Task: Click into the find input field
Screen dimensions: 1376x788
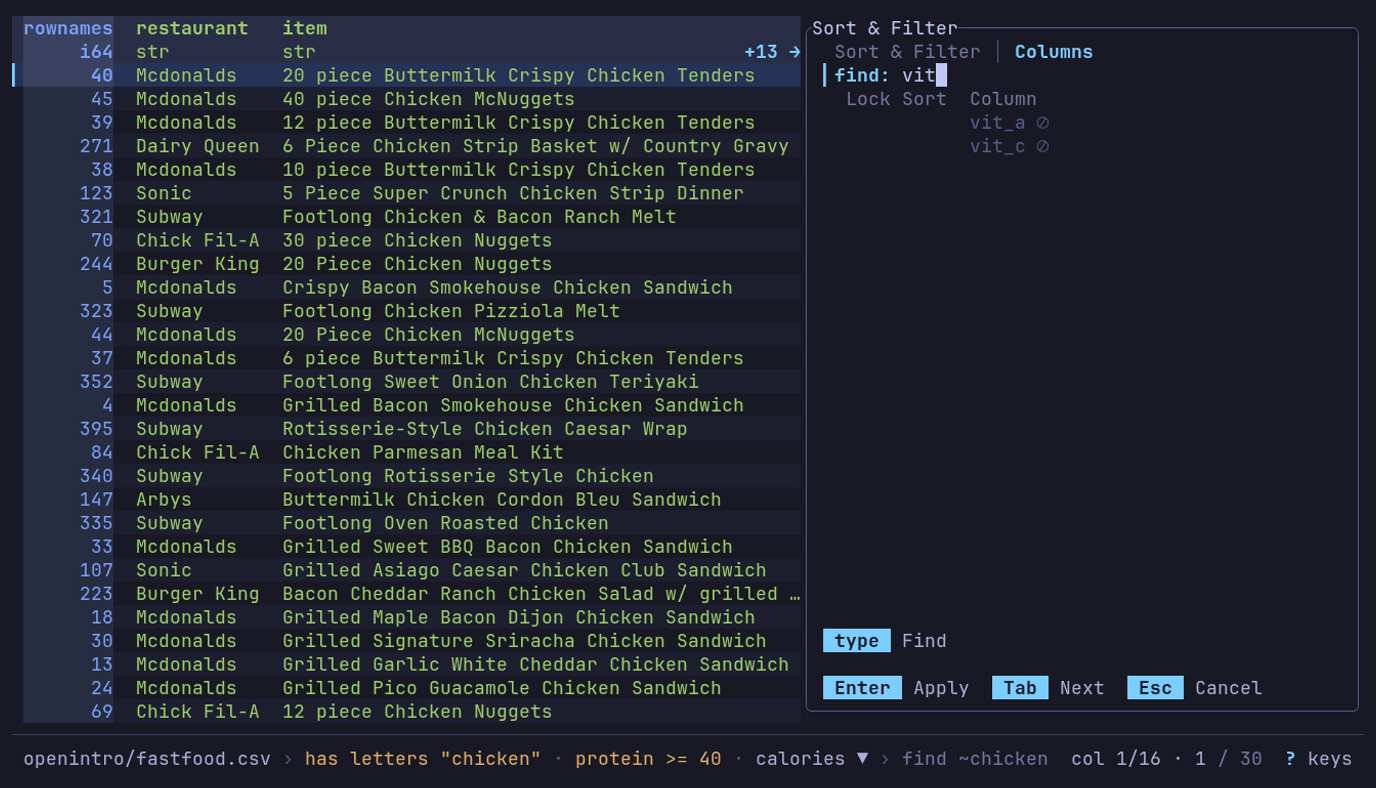Action: [1085, 75]
